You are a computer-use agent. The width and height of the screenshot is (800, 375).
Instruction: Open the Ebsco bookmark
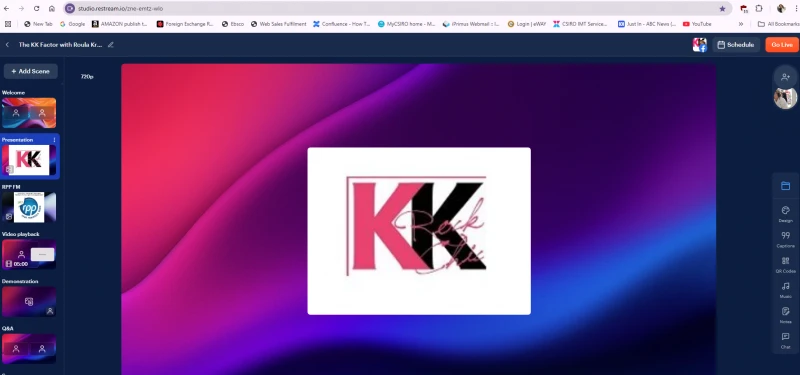point(233,24)
